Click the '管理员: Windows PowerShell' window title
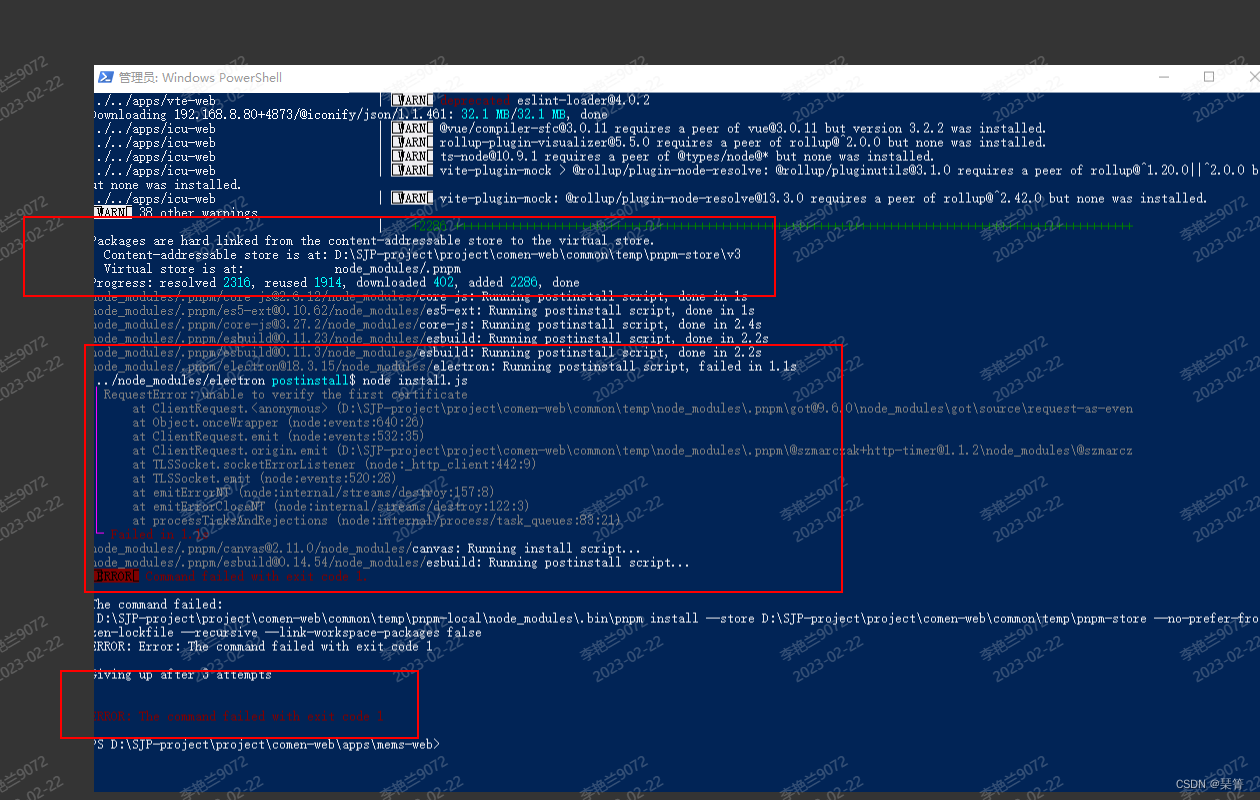This screenshot has width=1260, height=800. coord(200,77)
